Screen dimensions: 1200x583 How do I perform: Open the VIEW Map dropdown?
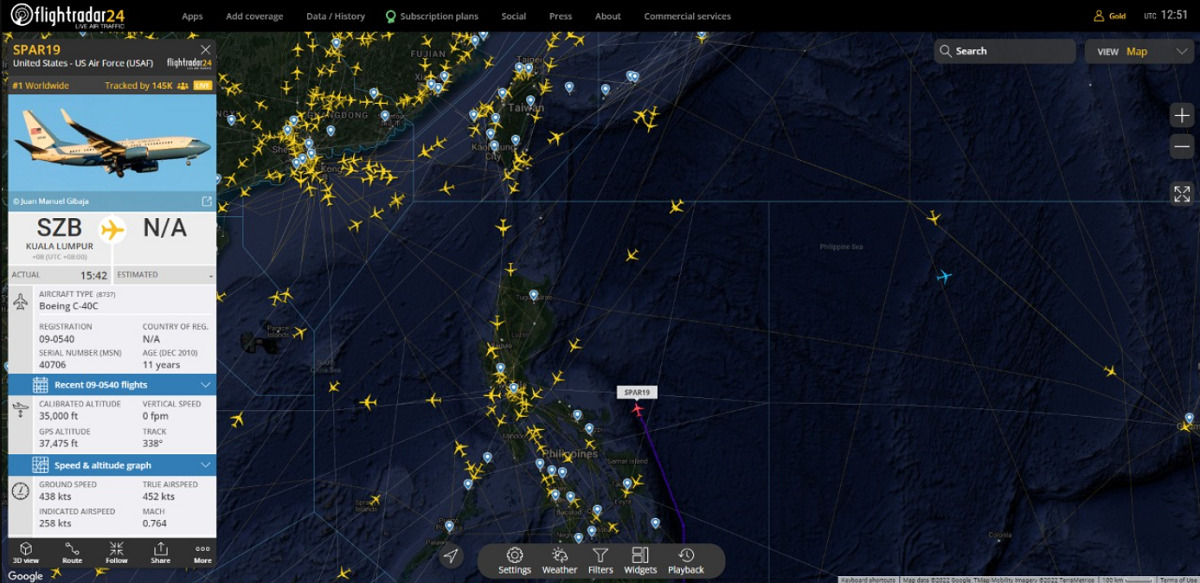(x=1139, y=51)
